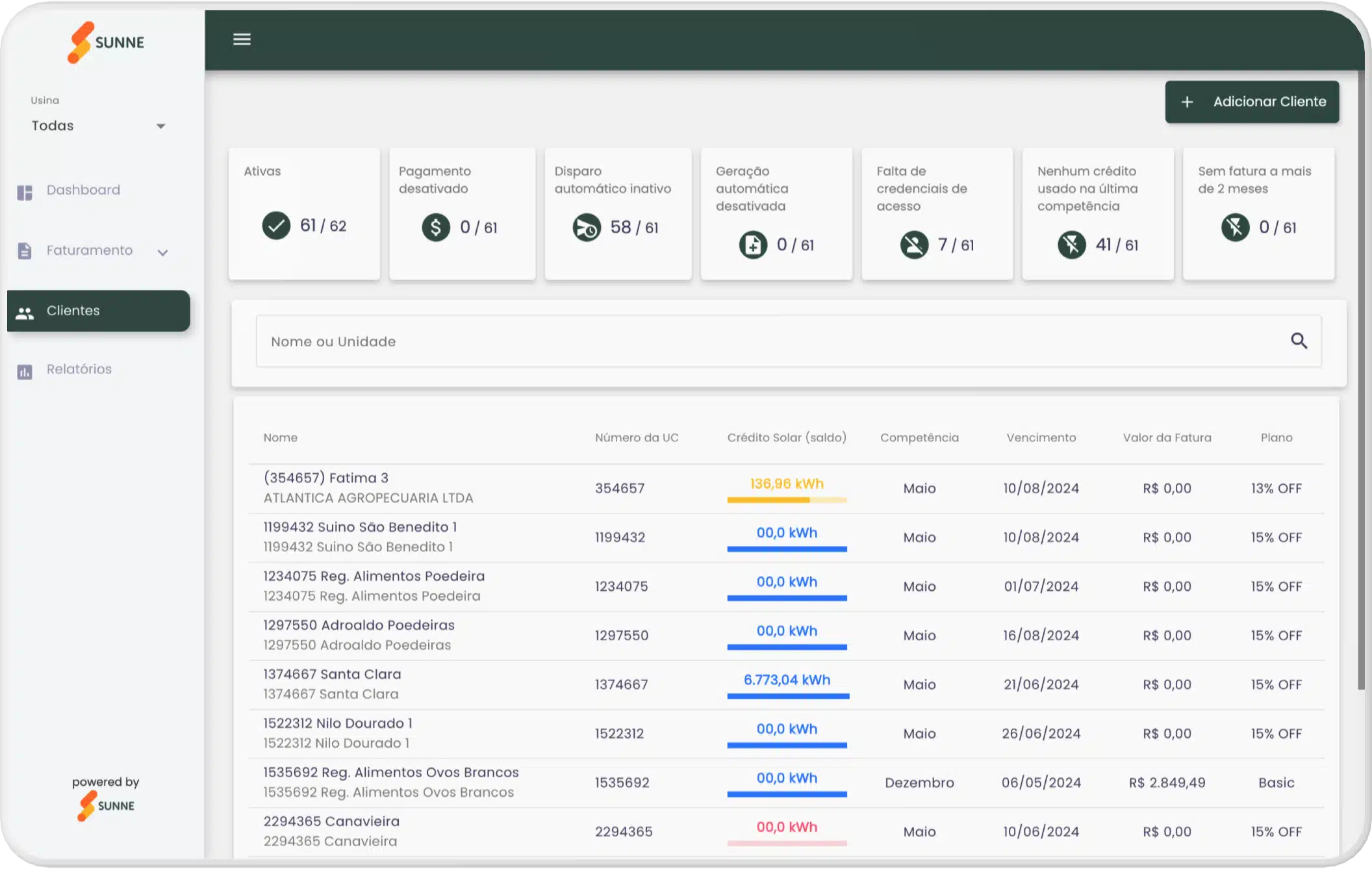Viewport: 1372px width, 869px height.
Task: Click the 6.773,04 kWh credit bar
Action: coord(788,696)
